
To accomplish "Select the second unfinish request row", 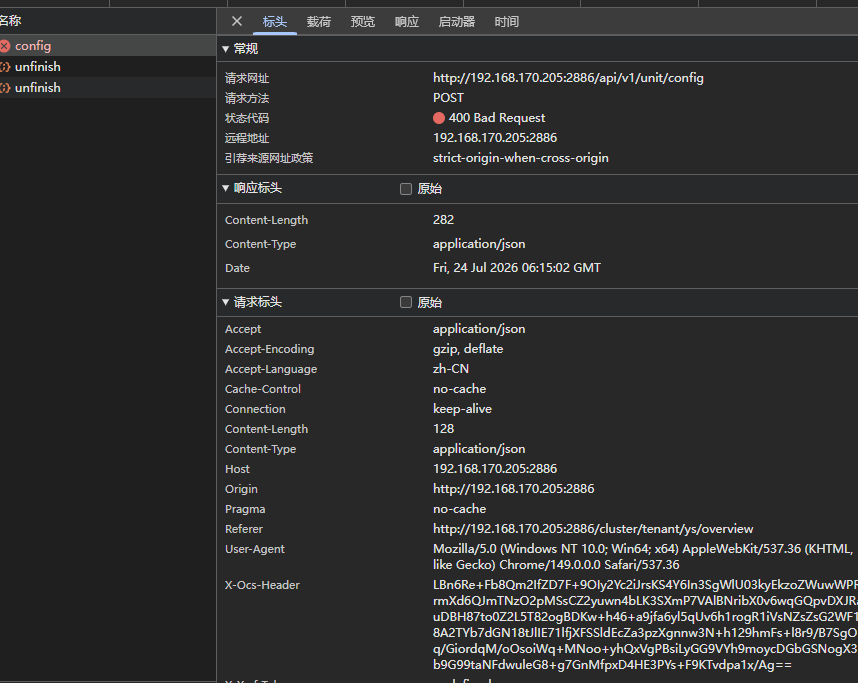I will [108, 88].
